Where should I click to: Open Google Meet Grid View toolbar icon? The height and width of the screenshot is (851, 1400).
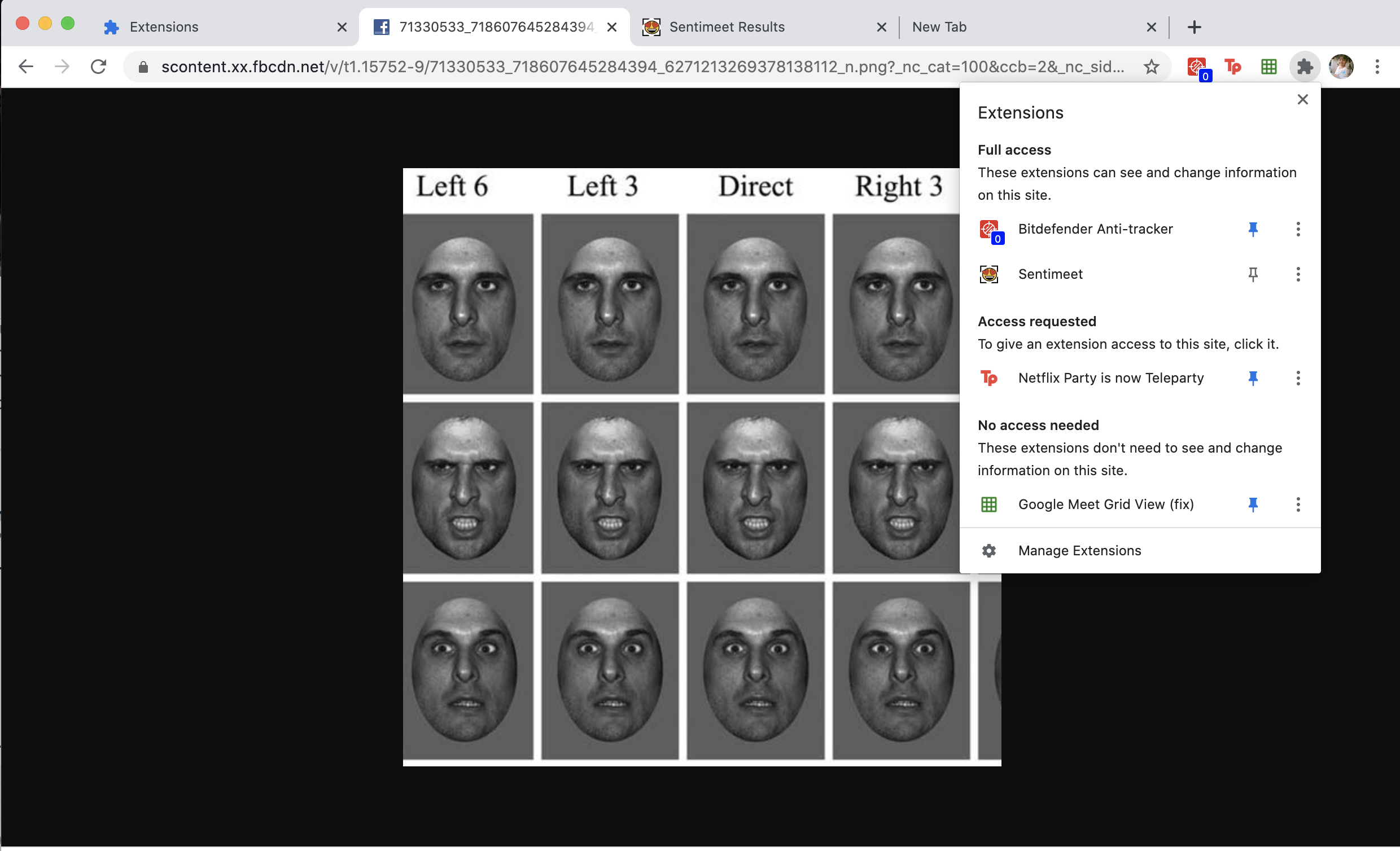click(x=1269, y=67)
